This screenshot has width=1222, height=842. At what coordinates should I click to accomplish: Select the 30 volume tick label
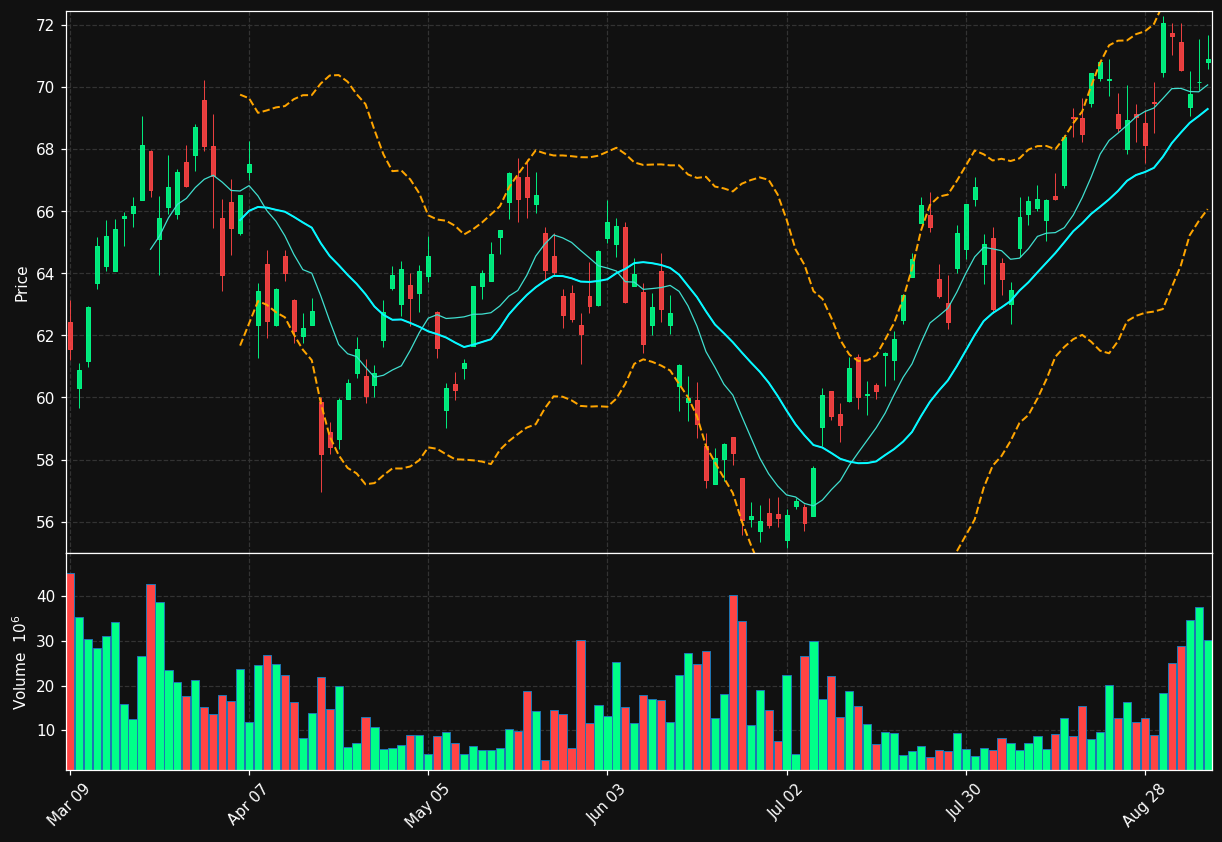pos(47,642)
